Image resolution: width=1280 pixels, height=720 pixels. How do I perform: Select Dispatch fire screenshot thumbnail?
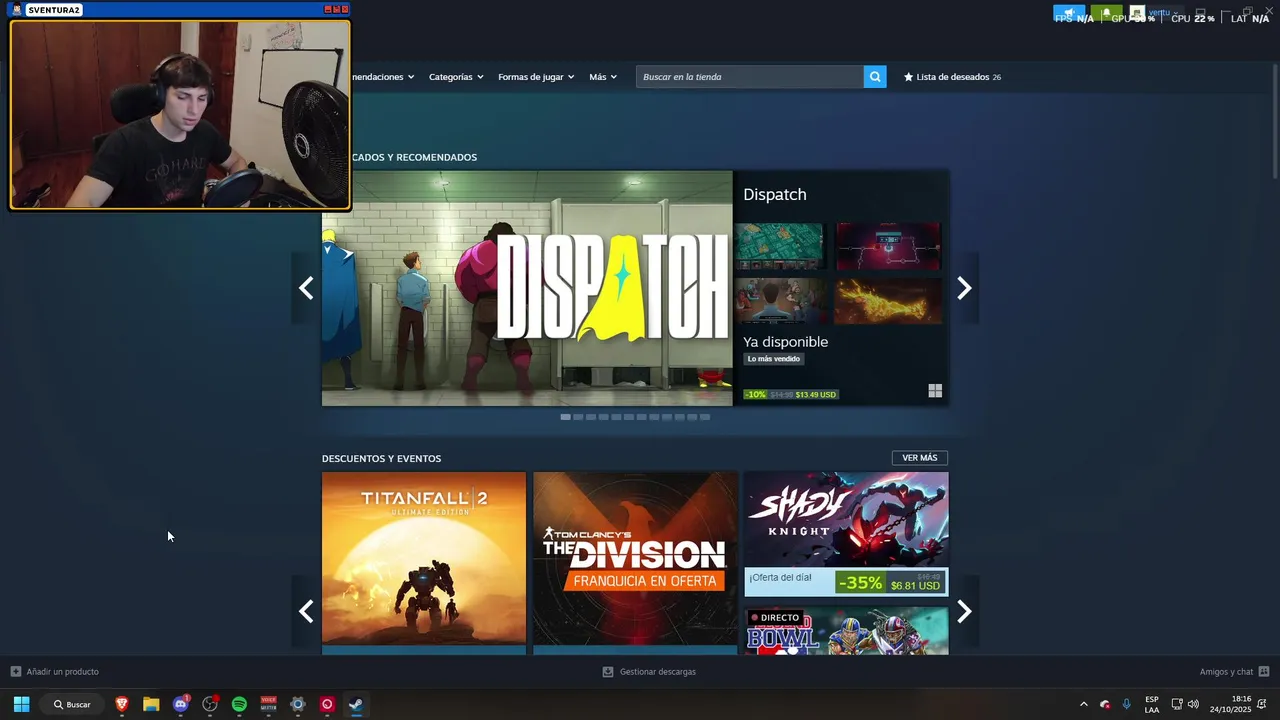[x=888, y=301]
